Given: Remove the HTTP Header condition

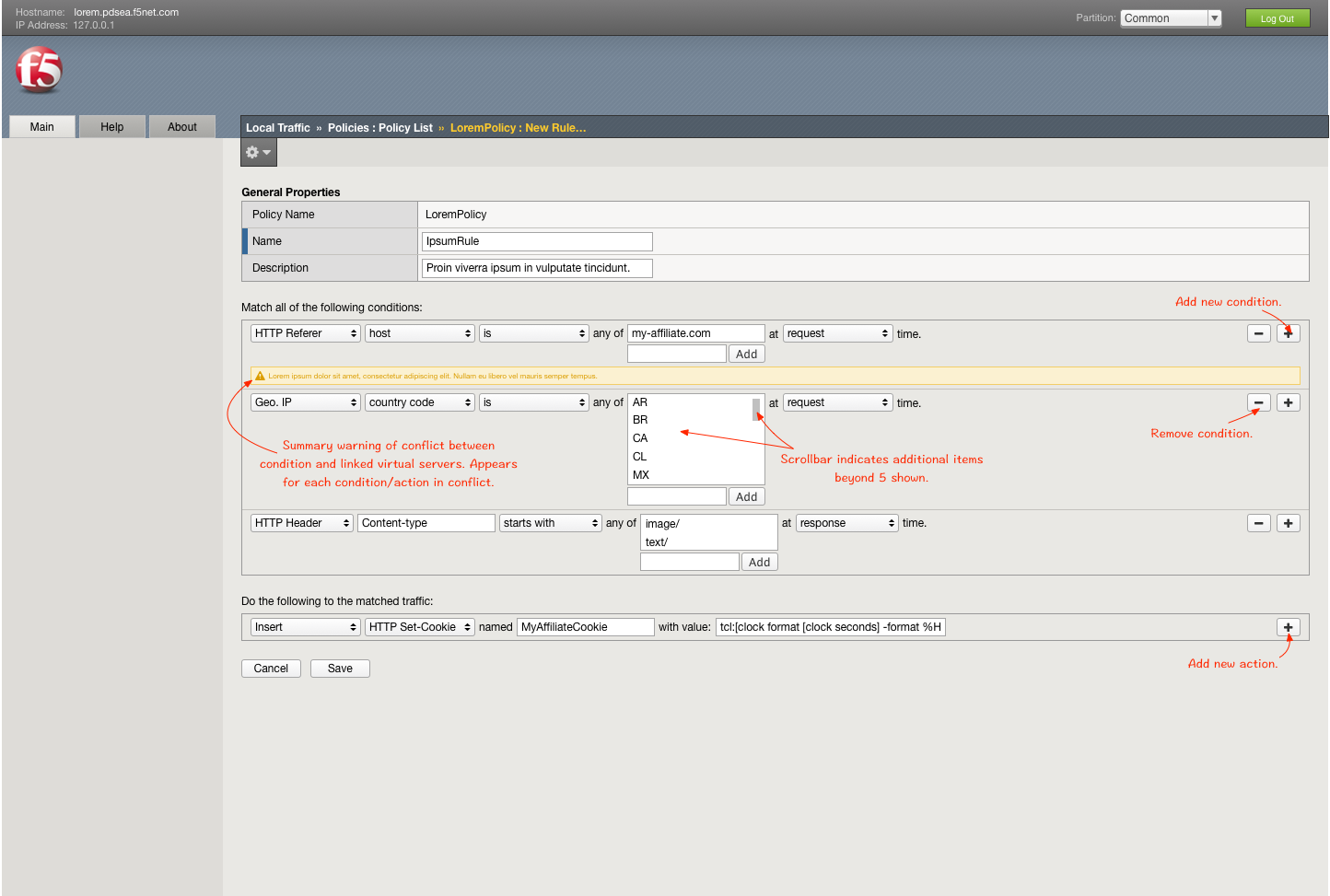Looking at the screenshot, I should (1259, 523).
